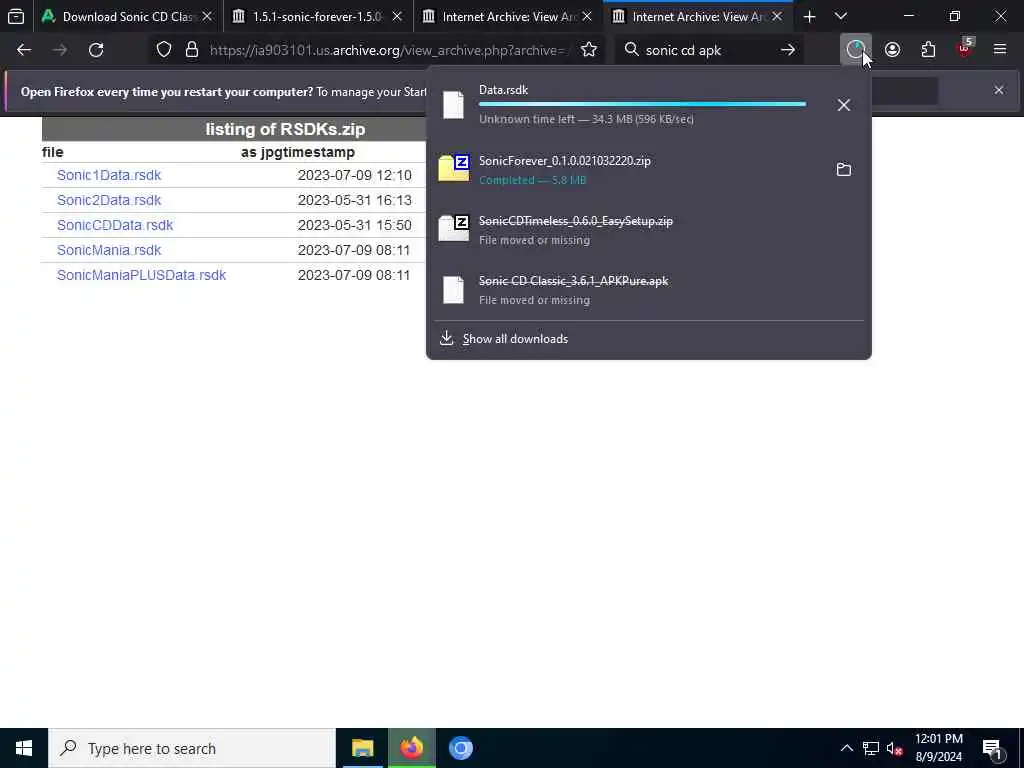Click Show all downloads
The height and width of the screenshot is (768, 1024).
(515, 339)
